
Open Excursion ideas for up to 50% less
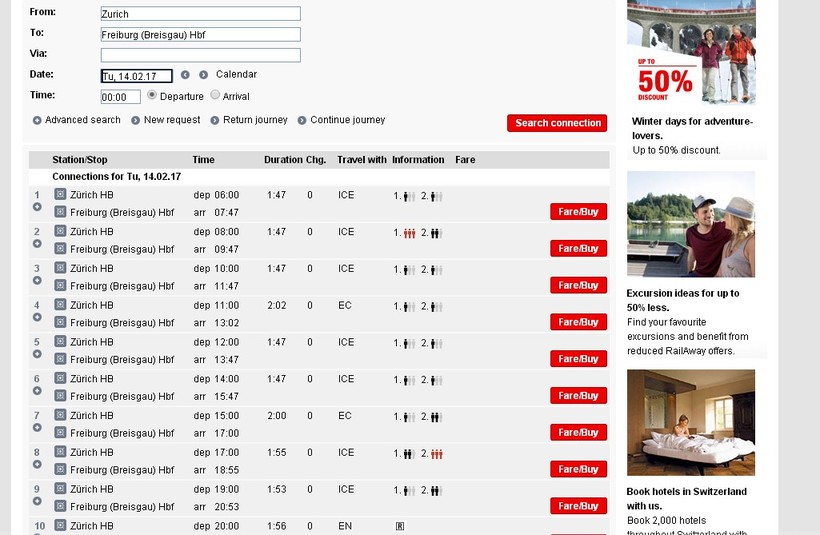click(x=683, y=300)
